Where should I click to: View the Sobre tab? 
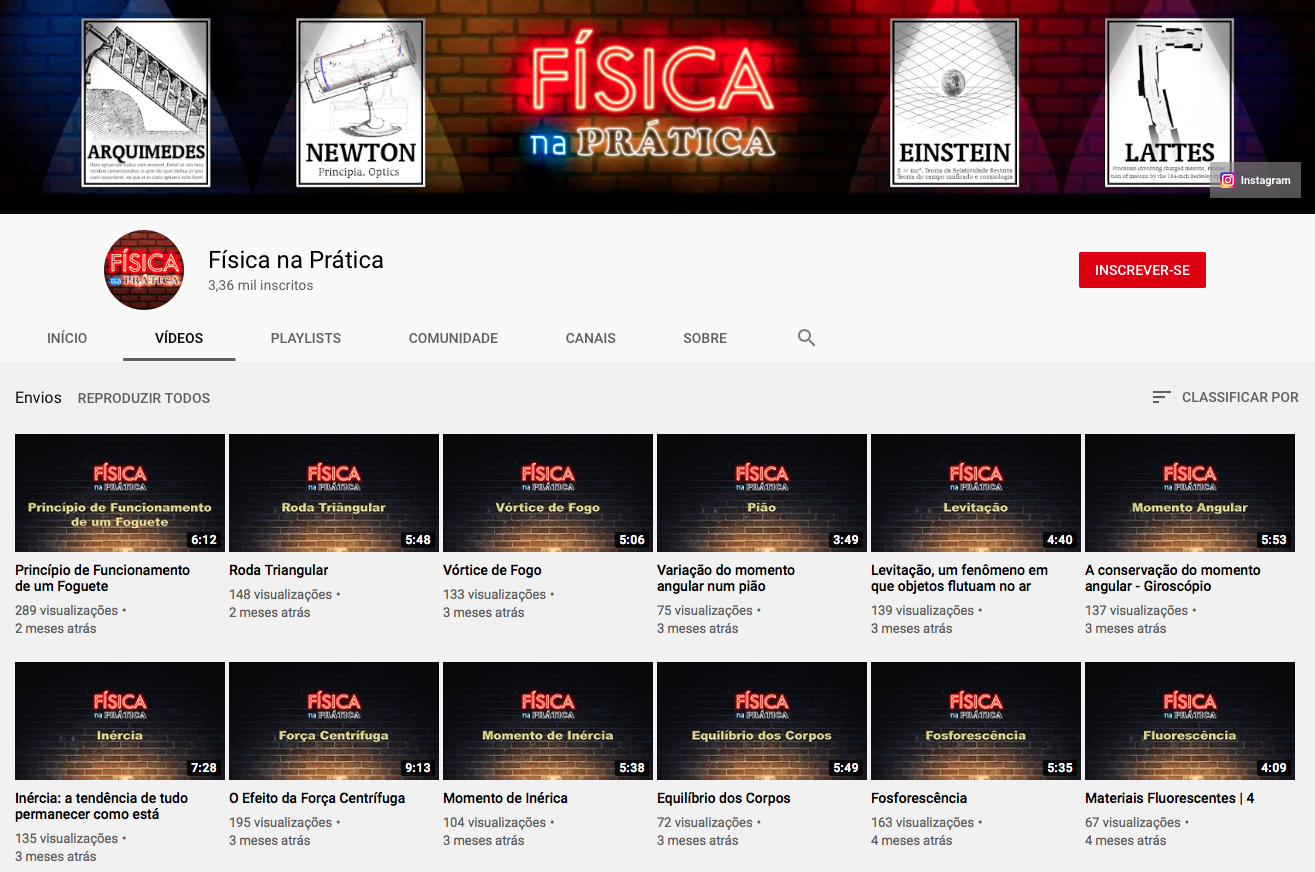tap(705, 338)
